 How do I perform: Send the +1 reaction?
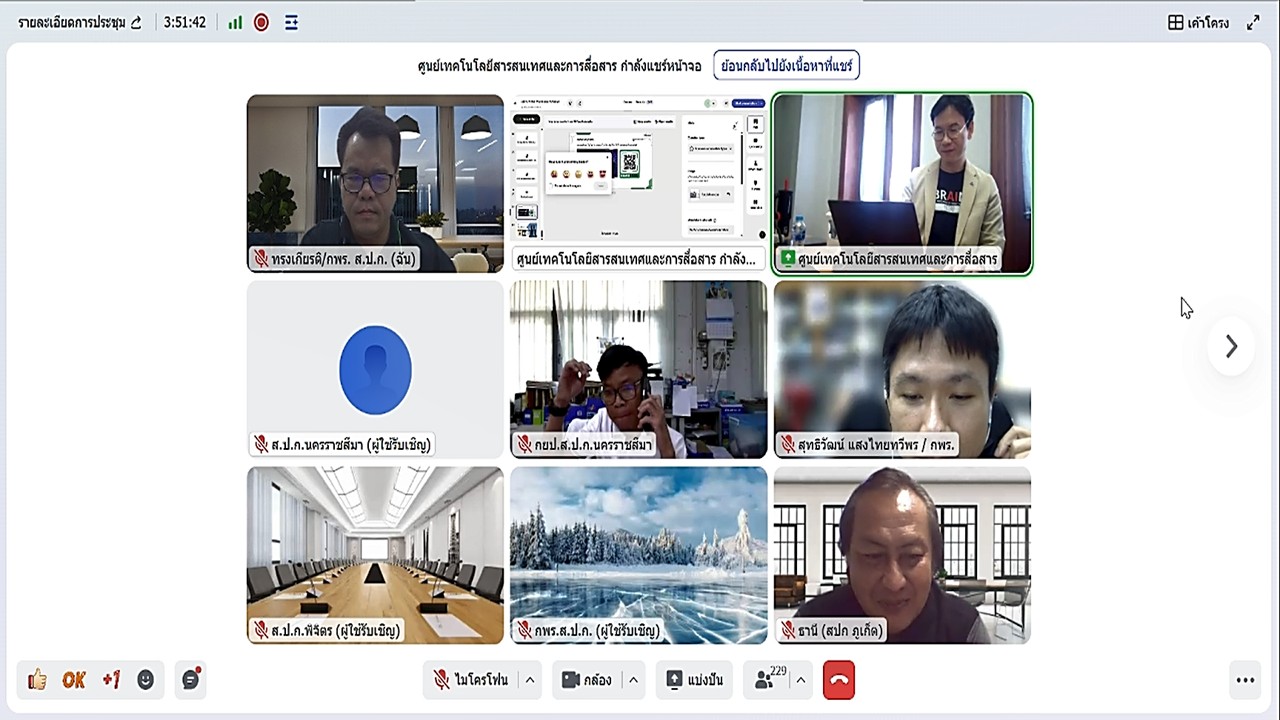click(111, 680)
